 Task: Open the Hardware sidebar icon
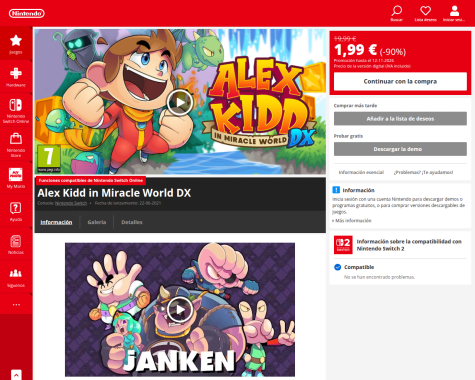[16, 73]
